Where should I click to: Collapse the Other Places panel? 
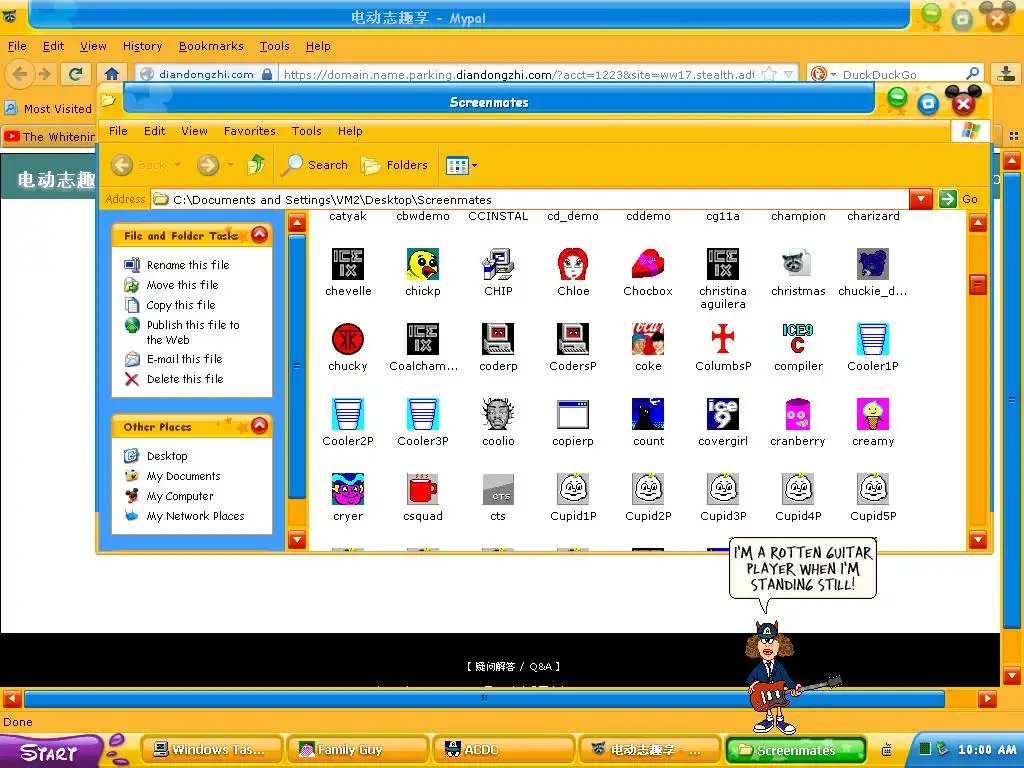pyautogui.click(x=259, y=425)
